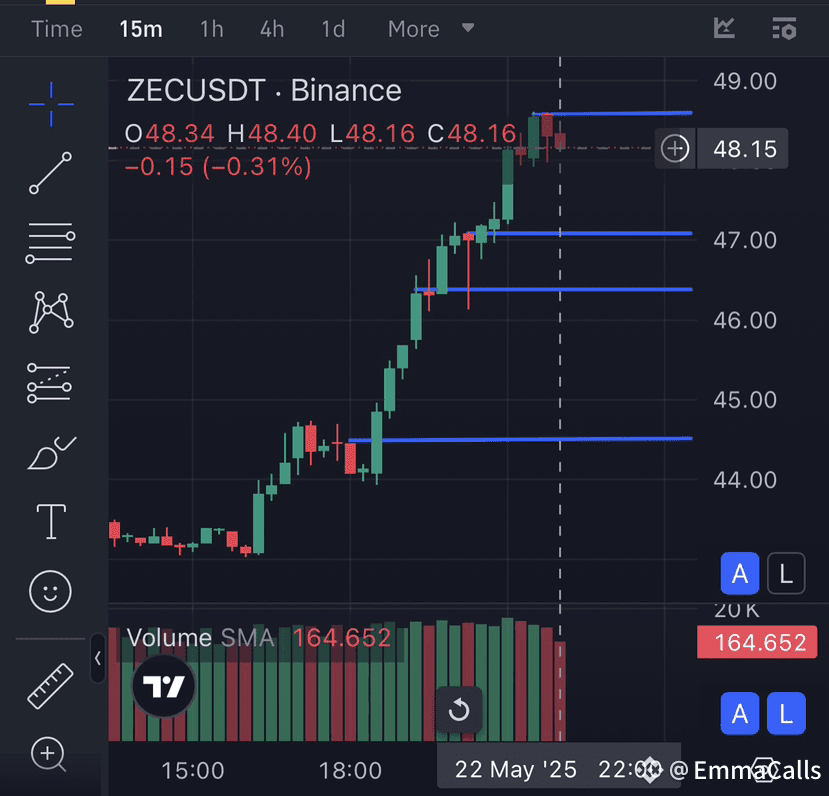Screen dimensions: 829x796
Task: Select the Text annotation tool
Action: (50, 521)
